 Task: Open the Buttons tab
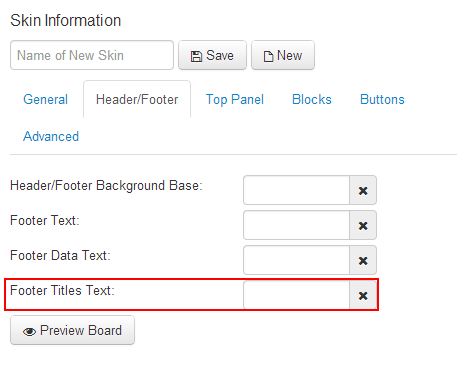(x=382, y=99)
